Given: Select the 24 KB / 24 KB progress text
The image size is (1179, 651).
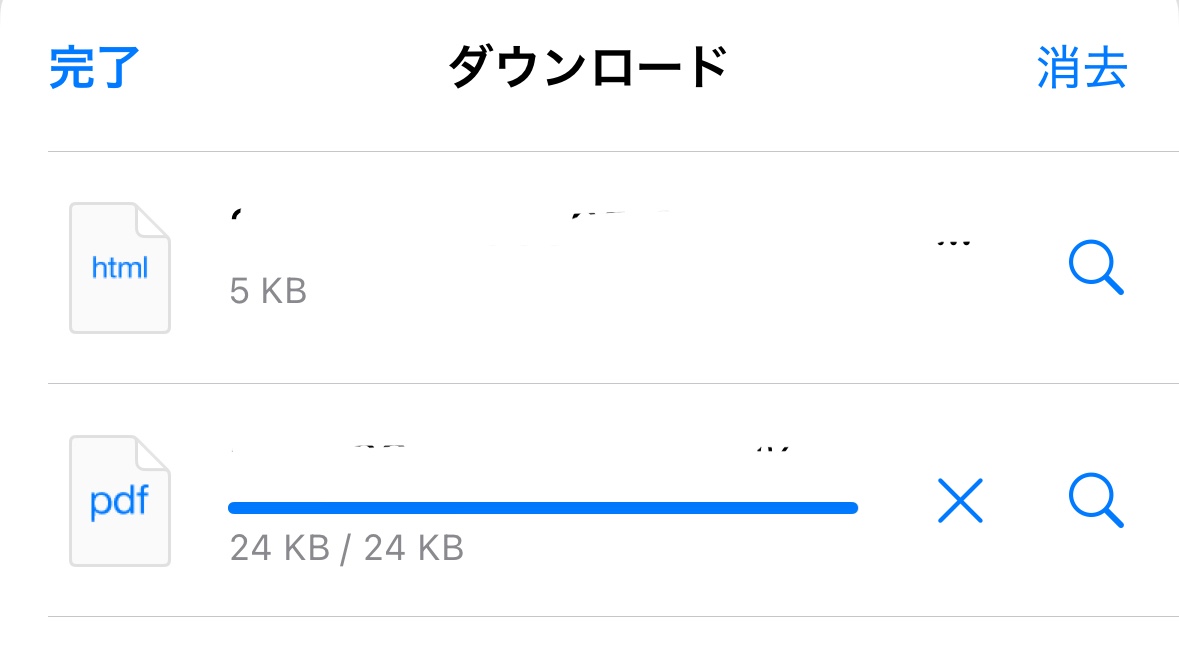Looking at the screenshot, I should pos(347,548).
